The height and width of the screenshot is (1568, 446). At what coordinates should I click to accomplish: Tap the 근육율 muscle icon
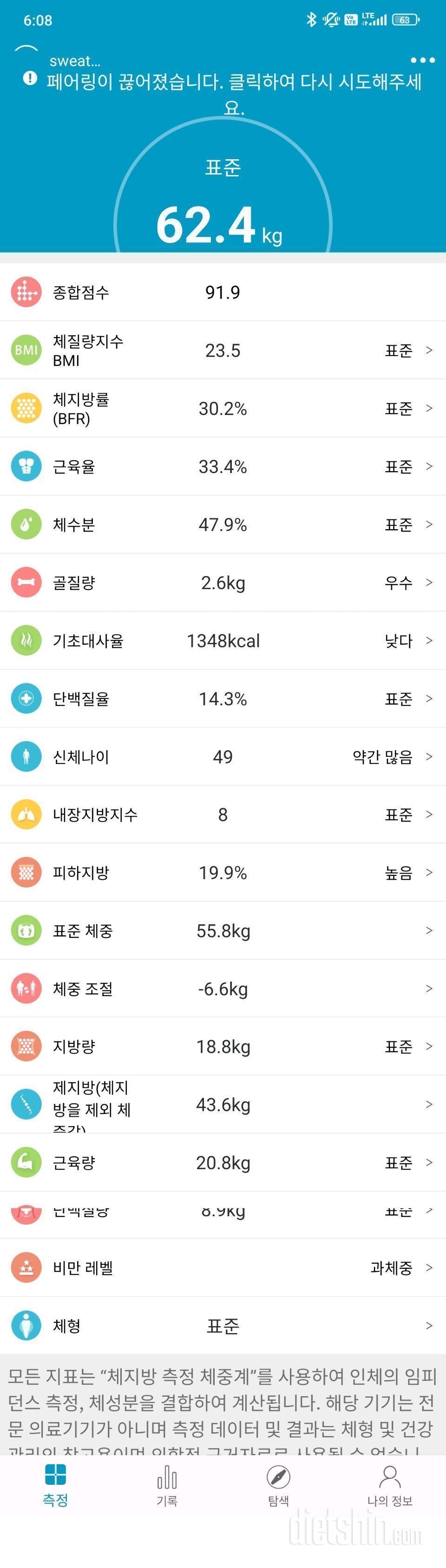26,466
